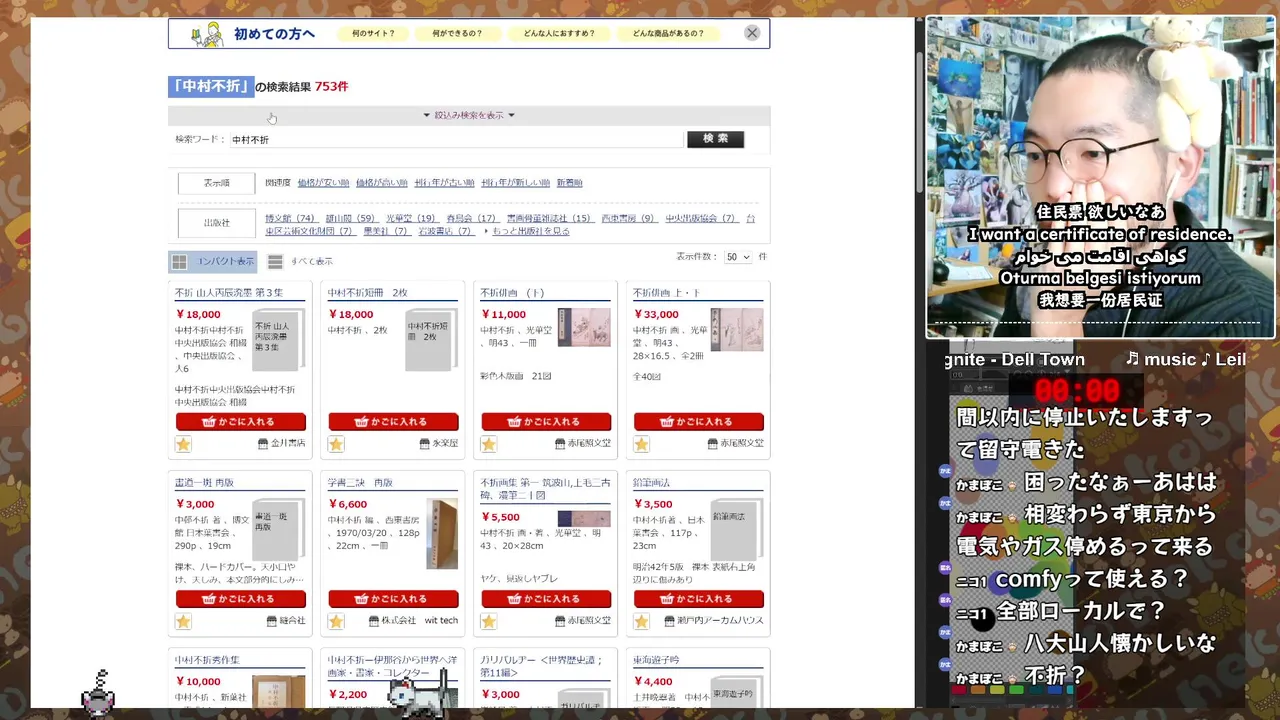The image size is (1280, 720).
Task: Click the 初めての方へ banner heading
Action: coord(274,34)
